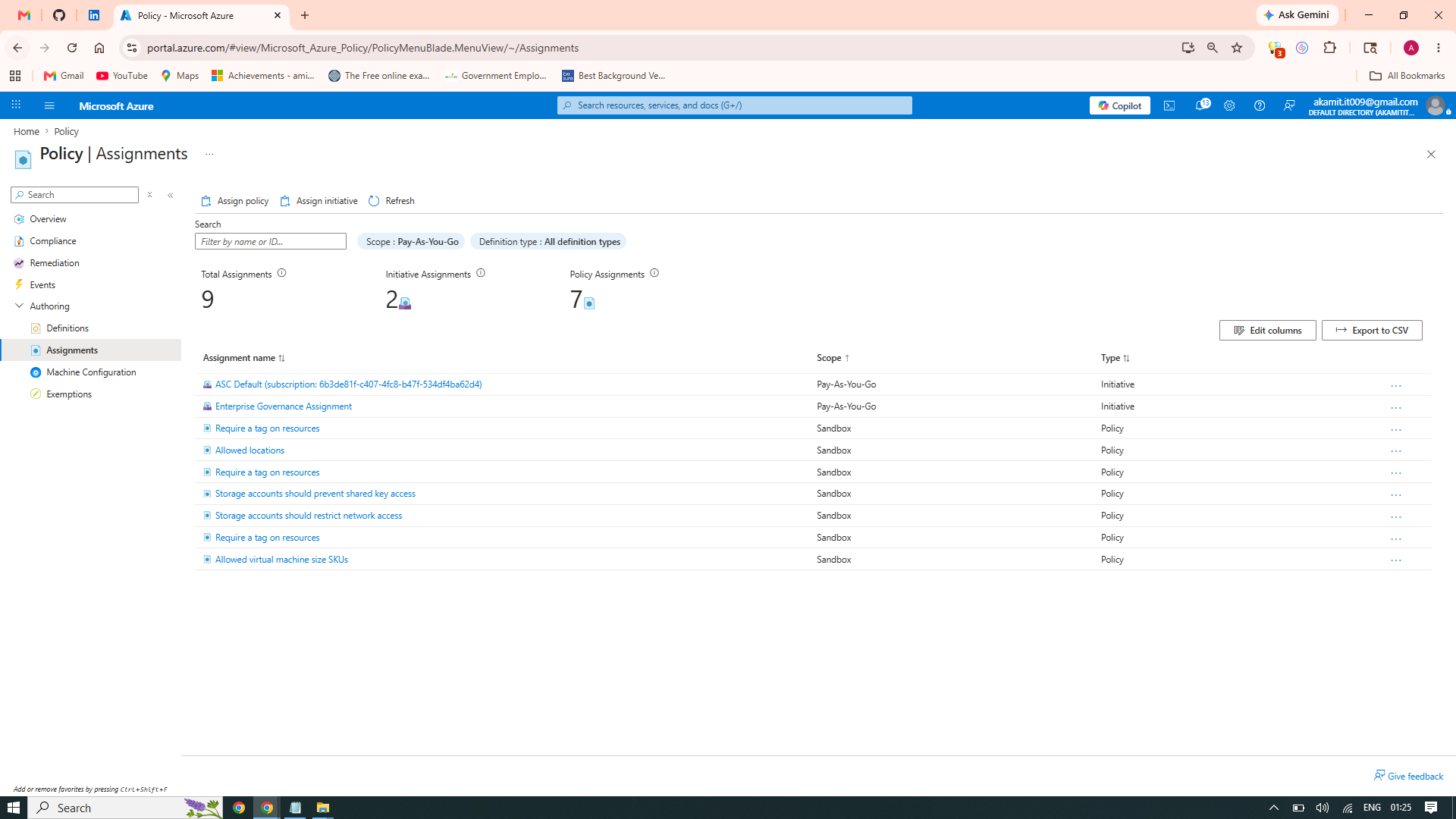The height and width of the screenshot is (819, 1456).
Task: Focus Azure global search bar
Action: [734, 105]
